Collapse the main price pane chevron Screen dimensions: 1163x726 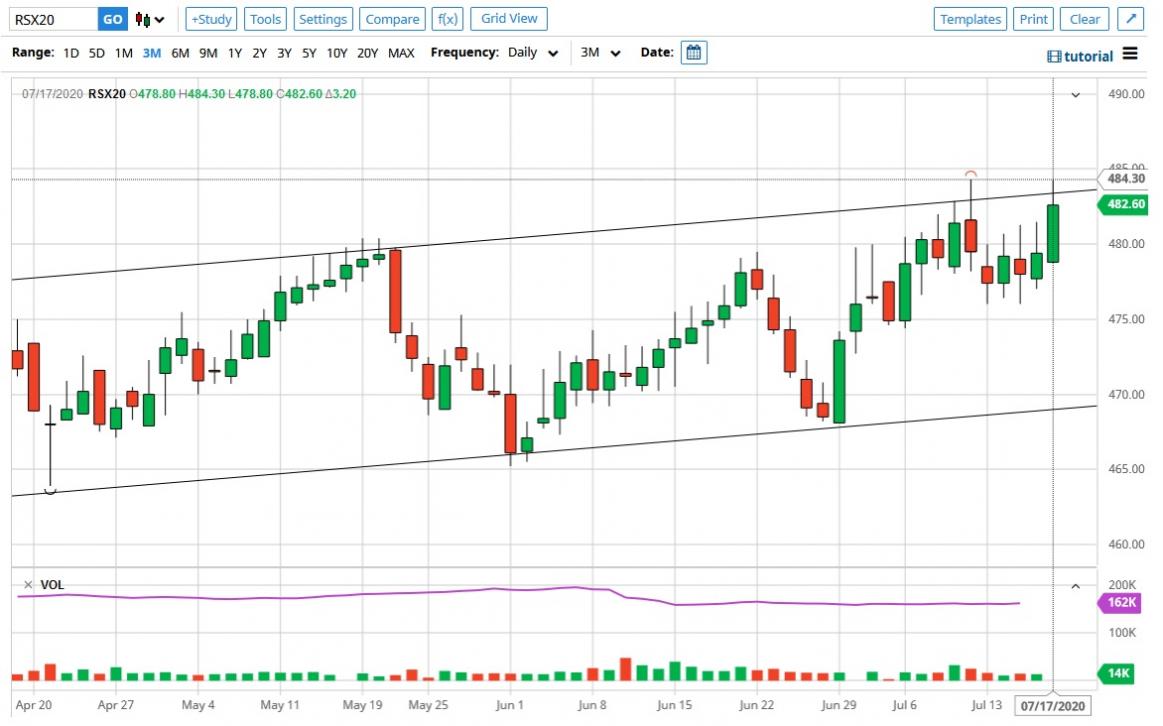[1076, 94]
